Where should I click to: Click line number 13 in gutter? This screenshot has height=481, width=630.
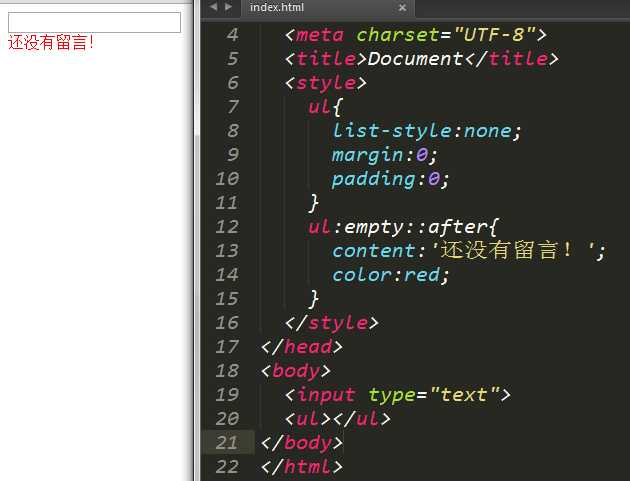point(227,251)
